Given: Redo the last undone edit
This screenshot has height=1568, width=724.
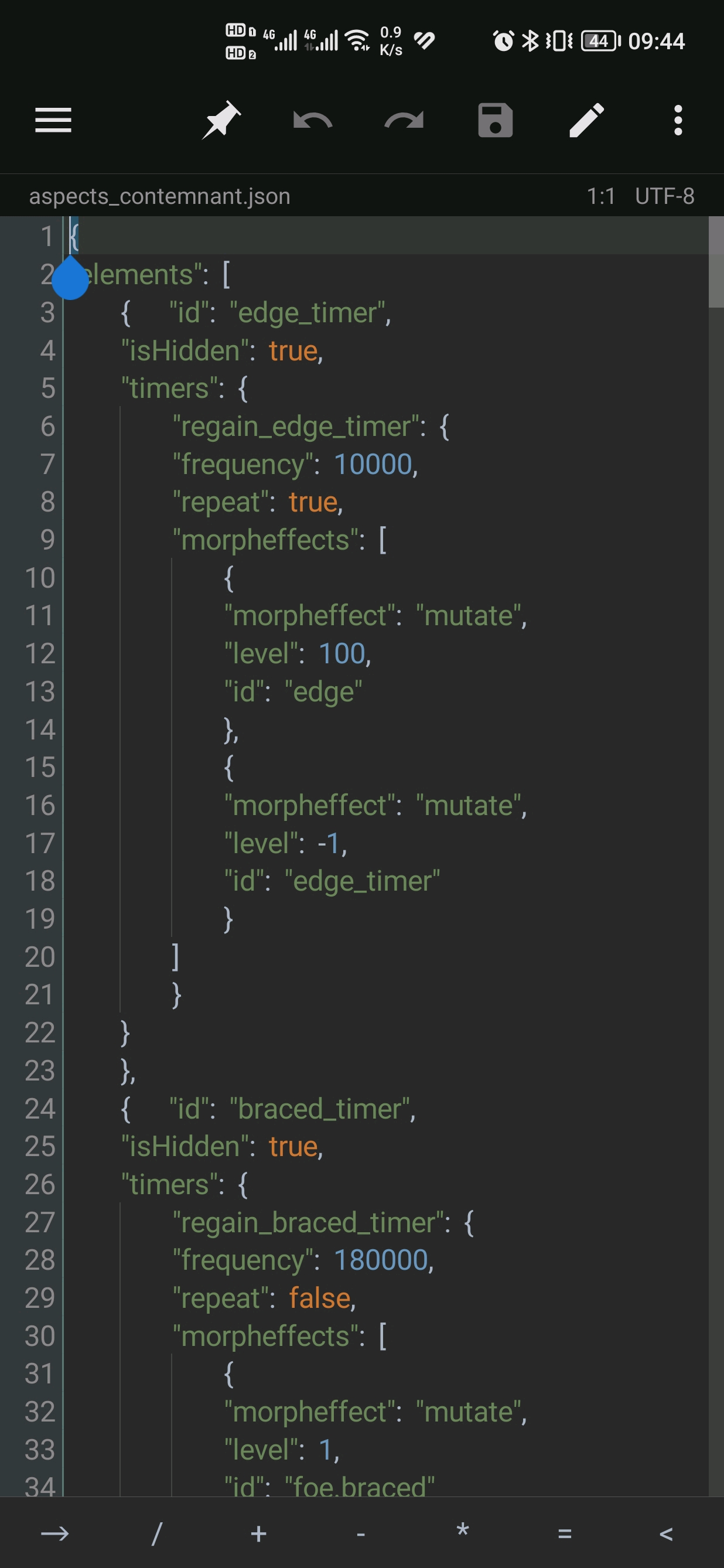Looking at the screenshot, I should (x=404, y=121).
